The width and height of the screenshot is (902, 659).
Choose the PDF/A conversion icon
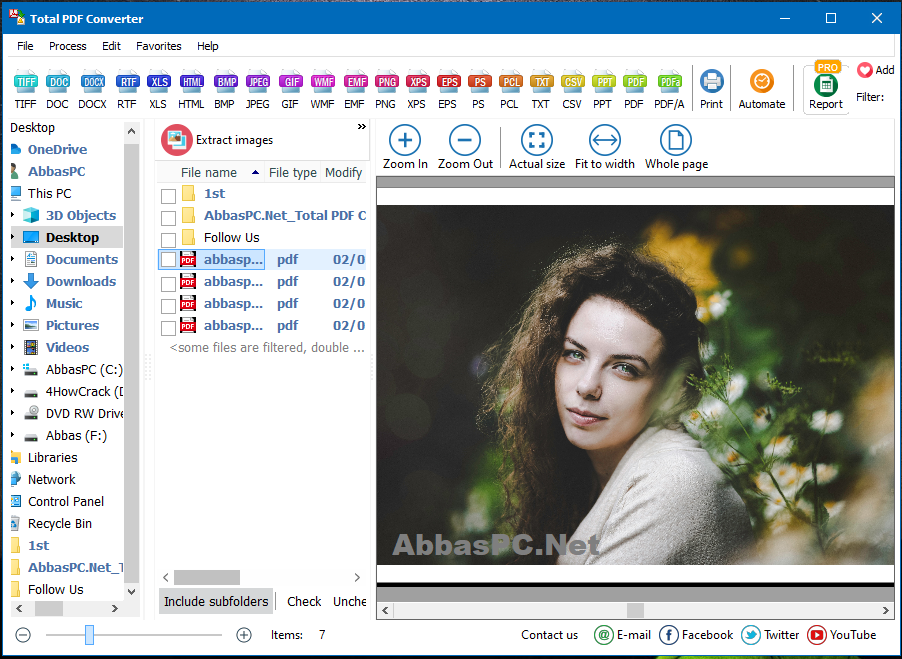click(670, 90)
